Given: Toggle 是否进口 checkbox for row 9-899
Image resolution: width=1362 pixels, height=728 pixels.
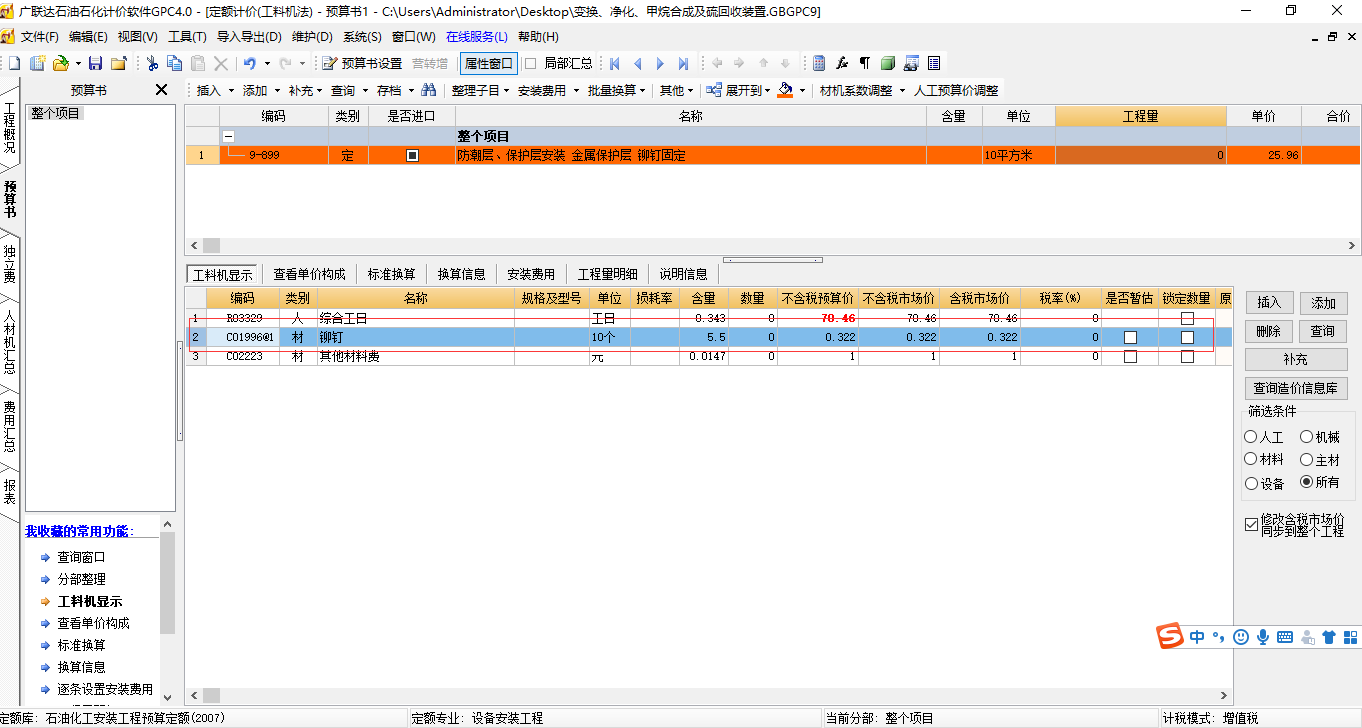Looking at the screenshot, I should pyautogui.click(x=412, y=156).
